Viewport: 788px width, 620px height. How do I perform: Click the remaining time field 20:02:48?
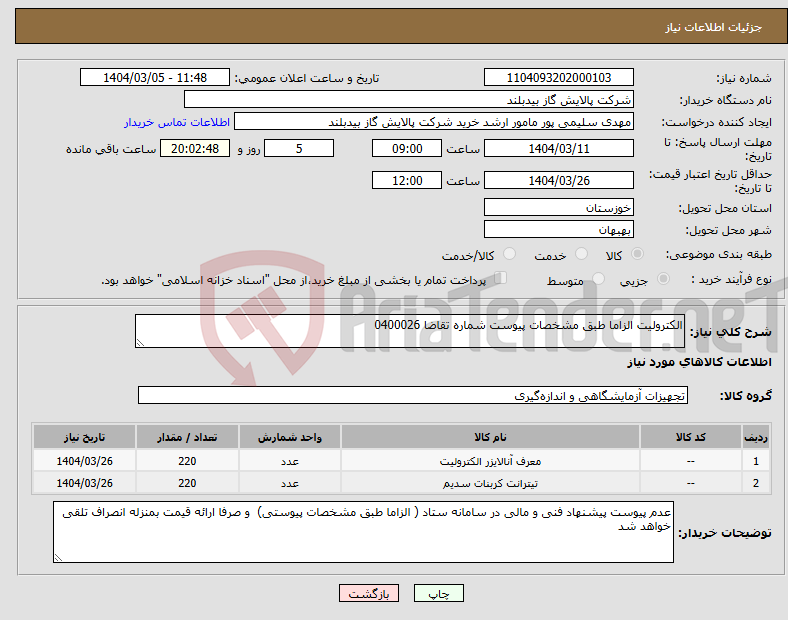195,148
